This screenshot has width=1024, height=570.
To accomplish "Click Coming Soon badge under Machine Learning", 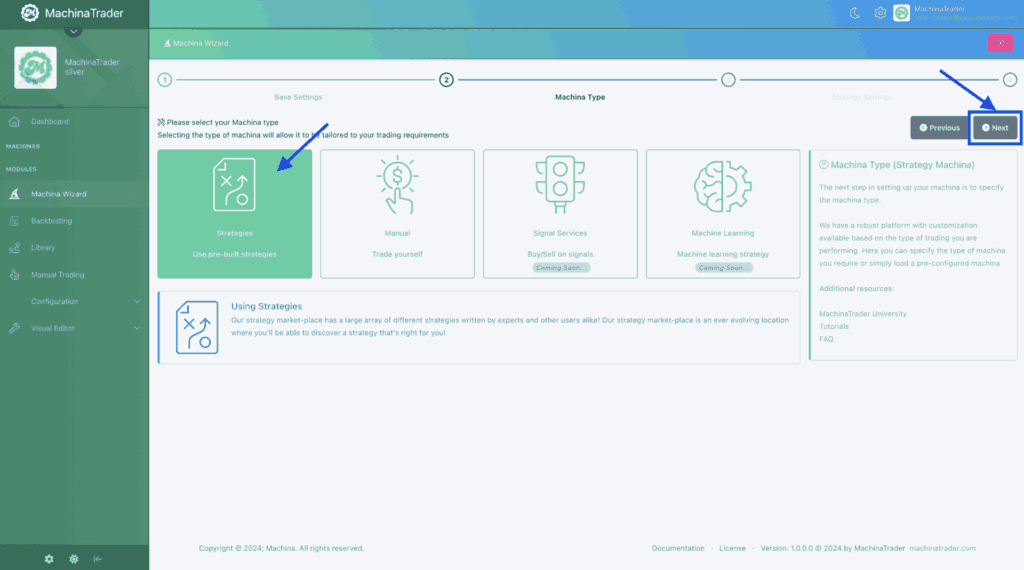I will (x=723, y=268).
